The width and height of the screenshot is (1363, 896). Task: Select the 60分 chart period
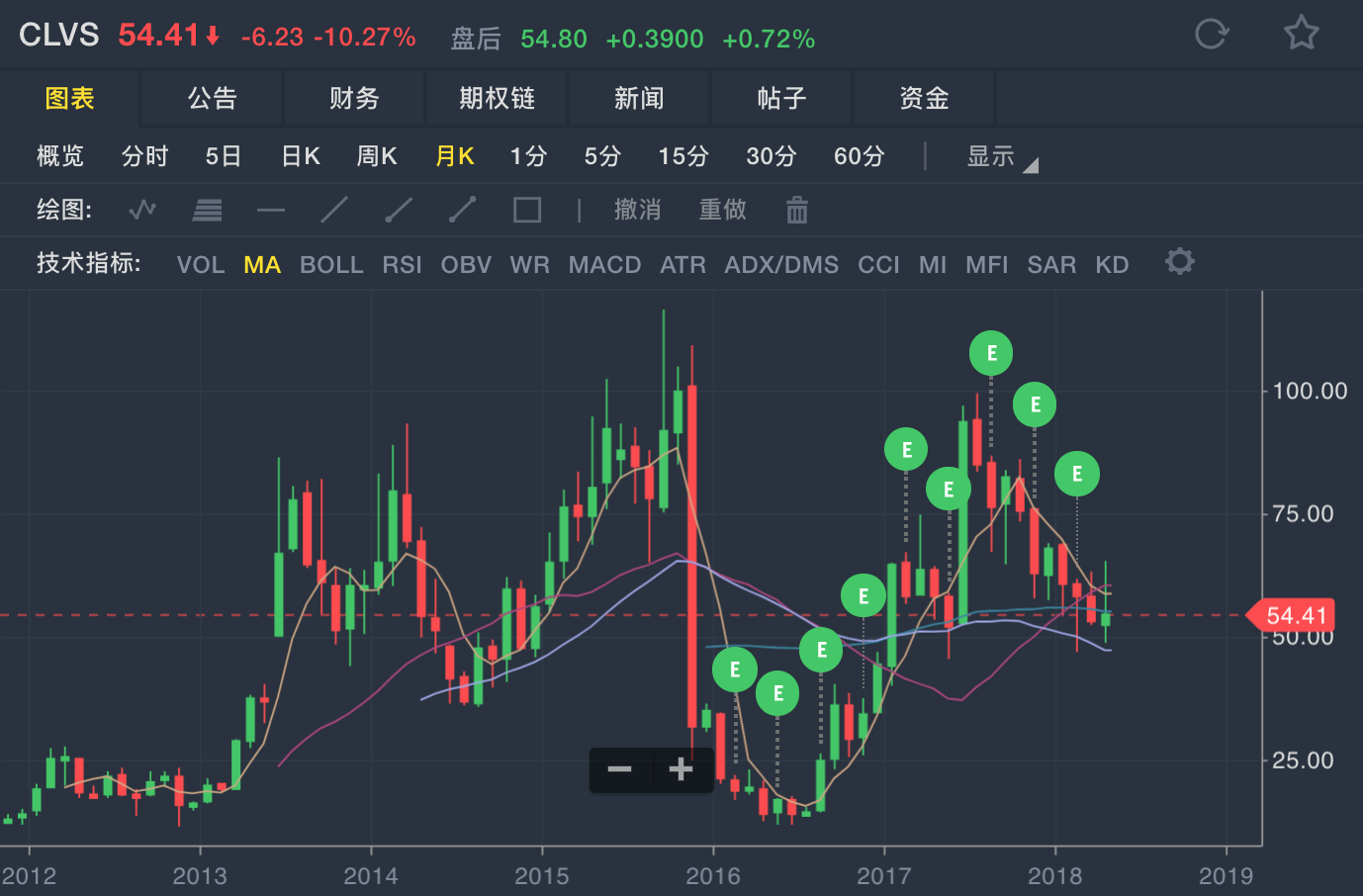tap(859, 156)
